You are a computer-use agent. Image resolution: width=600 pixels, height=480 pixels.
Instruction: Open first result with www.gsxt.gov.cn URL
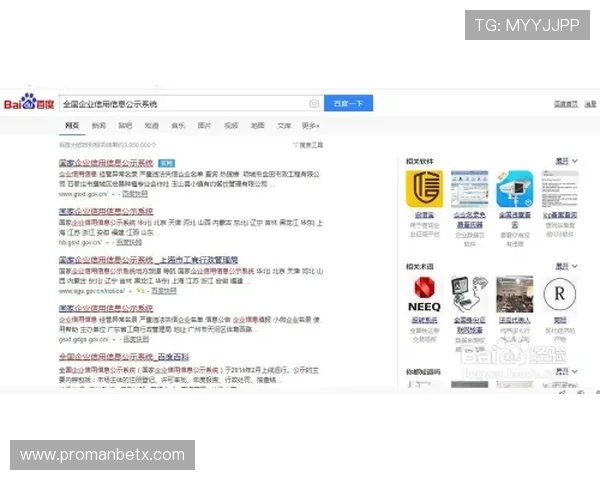coord(106,163)
